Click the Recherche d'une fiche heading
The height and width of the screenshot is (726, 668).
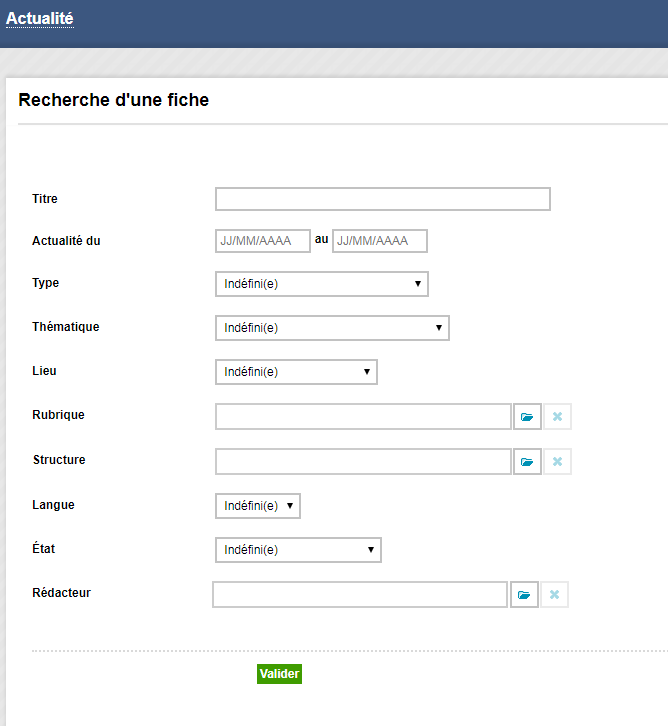pos(113,100)
